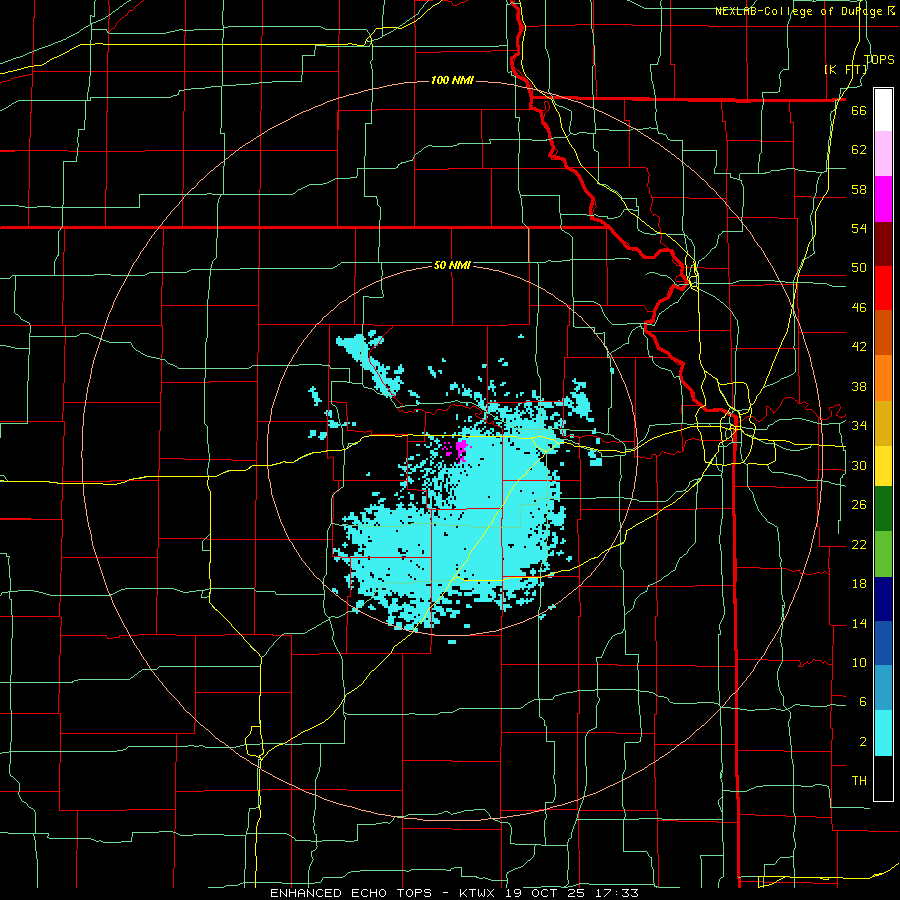Click the yellow 34 kft legend swatch

tap(883, 465)
